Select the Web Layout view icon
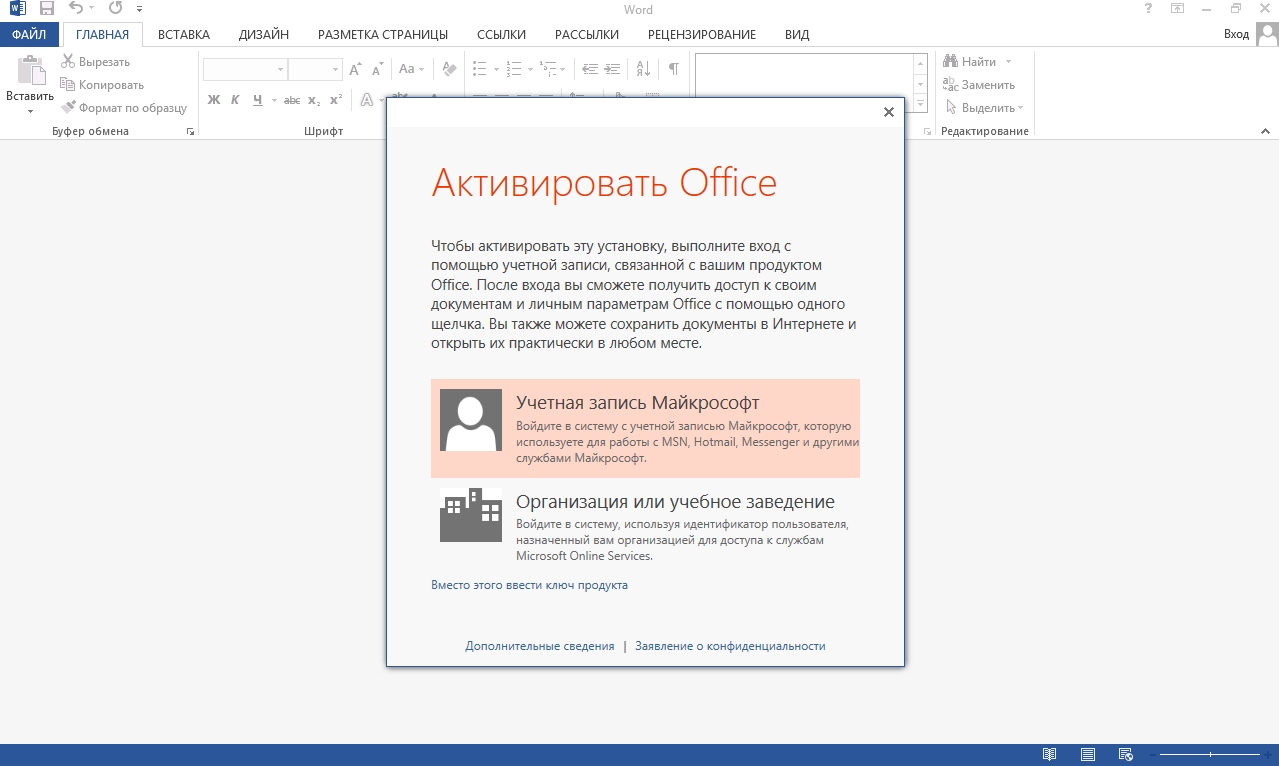Viewport: 1279px width, 766px height. [1125, 755]
